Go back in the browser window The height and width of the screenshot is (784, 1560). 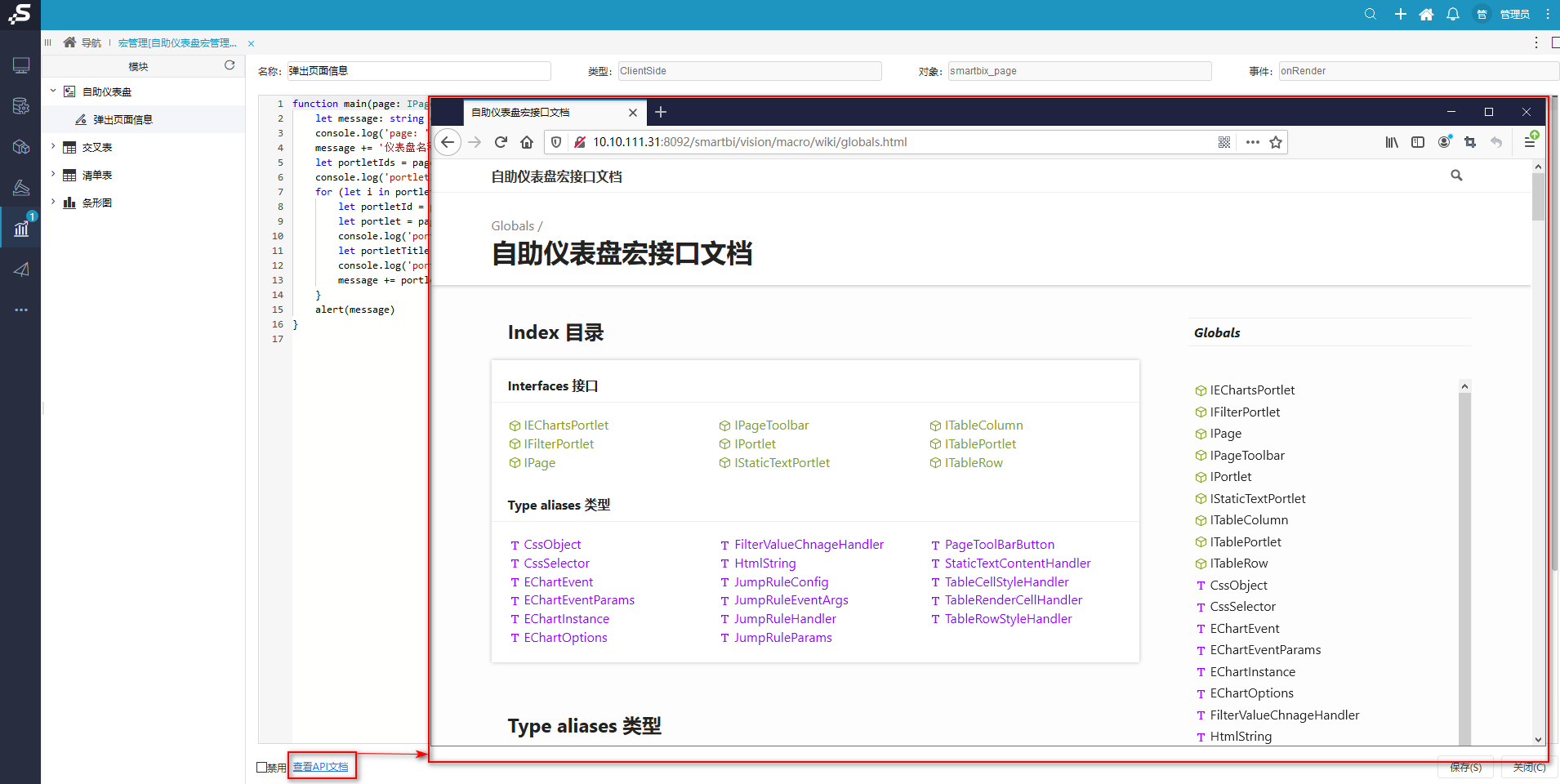tap(448, 142)
